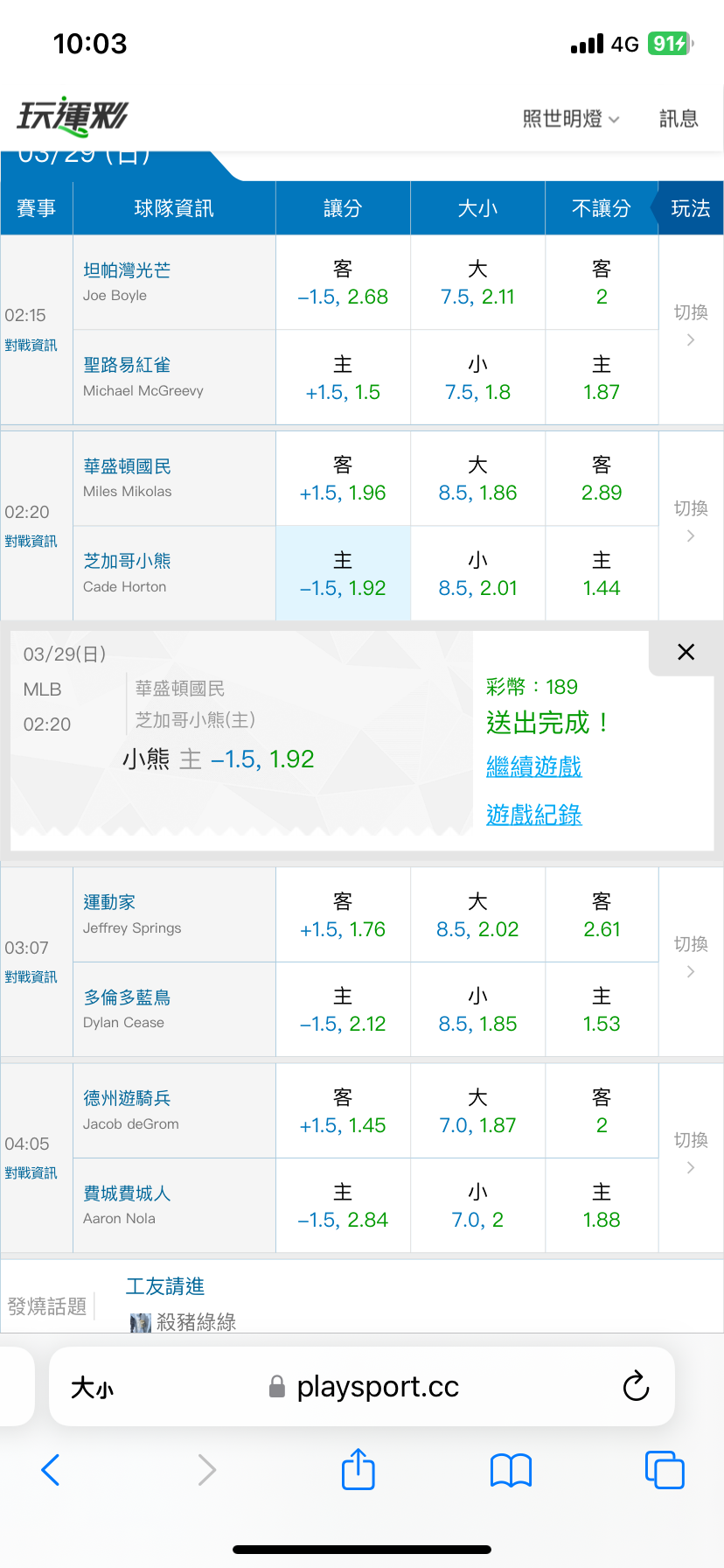Image resolution: width=724 pixels, height=1568 pixels.
Task: Tap the padlock icon in address bar
Action: (x=277, y=1387)
